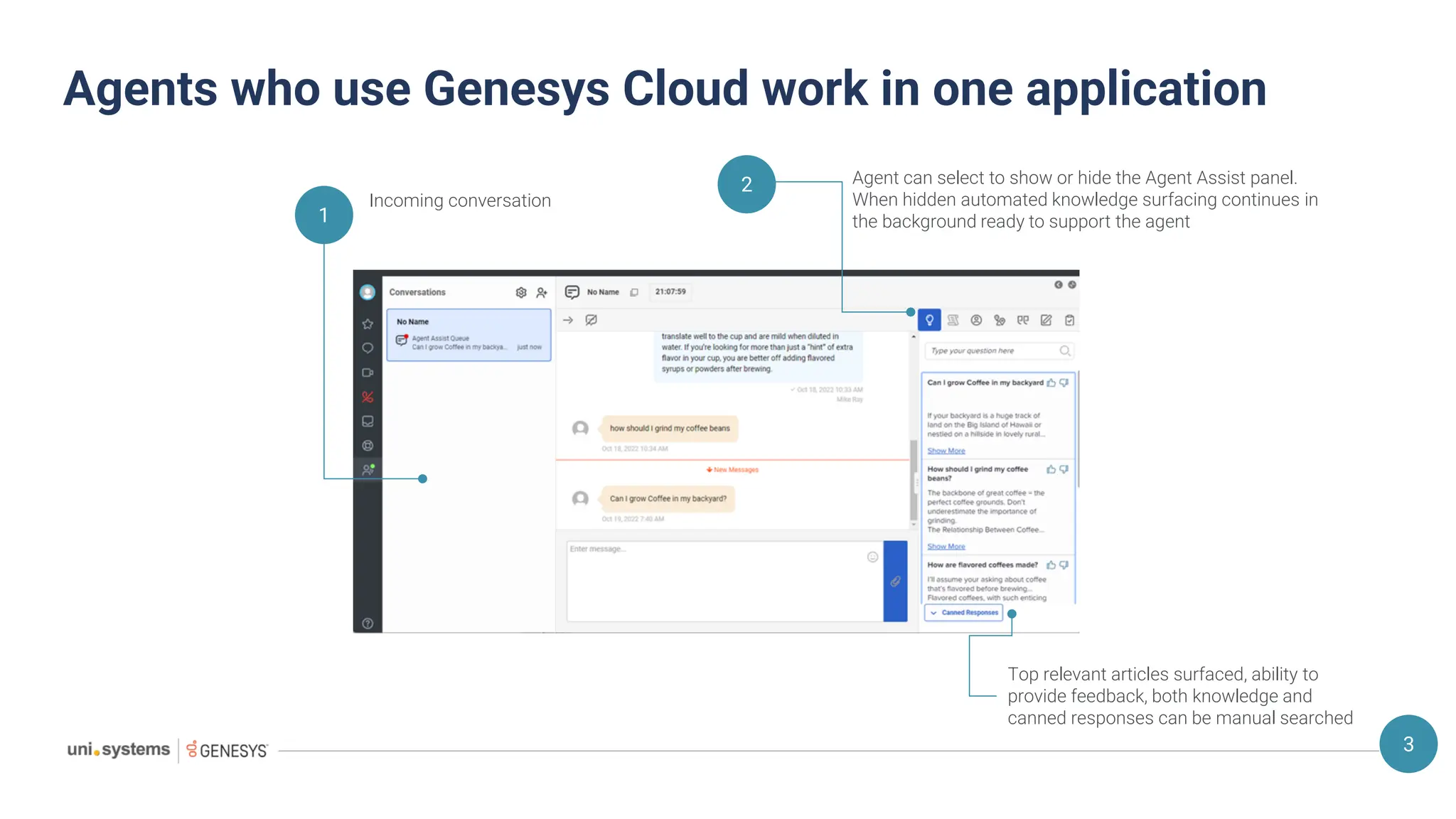Open the user profile avatar in sidebar
This screenshot has height=819, width=1456.
click(x=367, y=292)
